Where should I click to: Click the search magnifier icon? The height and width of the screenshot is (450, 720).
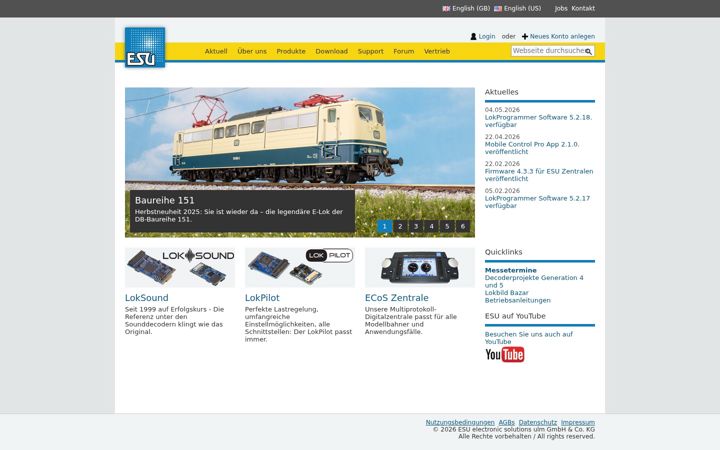[x=588, y=51]
